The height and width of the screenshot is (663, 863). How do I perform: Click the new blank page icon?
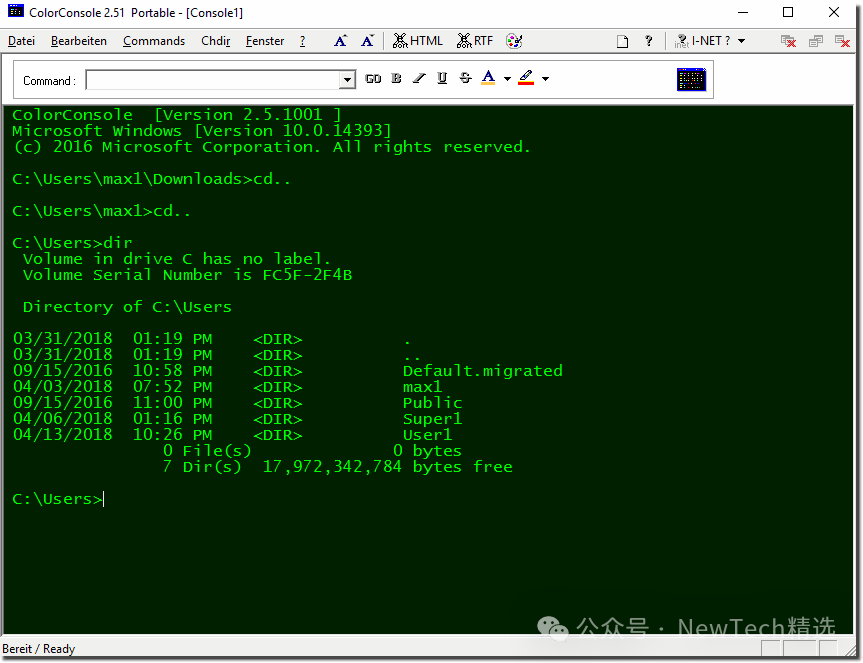pyautogui.click(x=622, y=41)
